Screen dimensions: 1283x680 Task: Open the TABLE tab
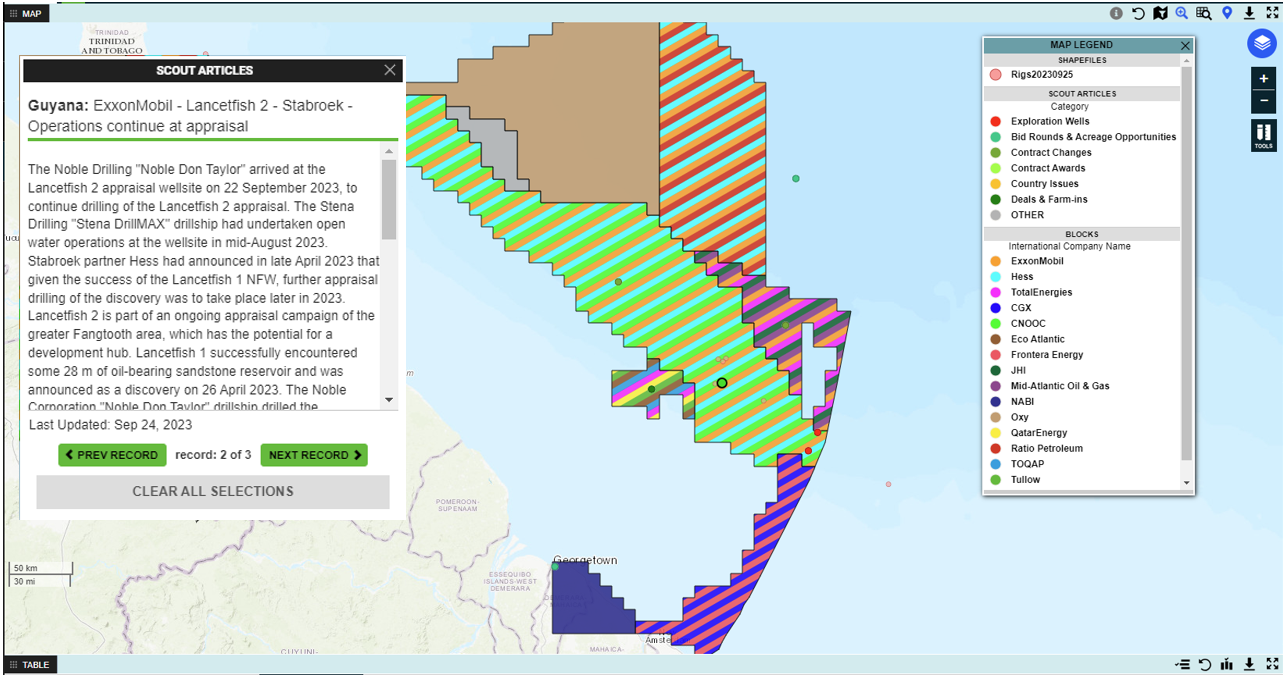point(29,665)
